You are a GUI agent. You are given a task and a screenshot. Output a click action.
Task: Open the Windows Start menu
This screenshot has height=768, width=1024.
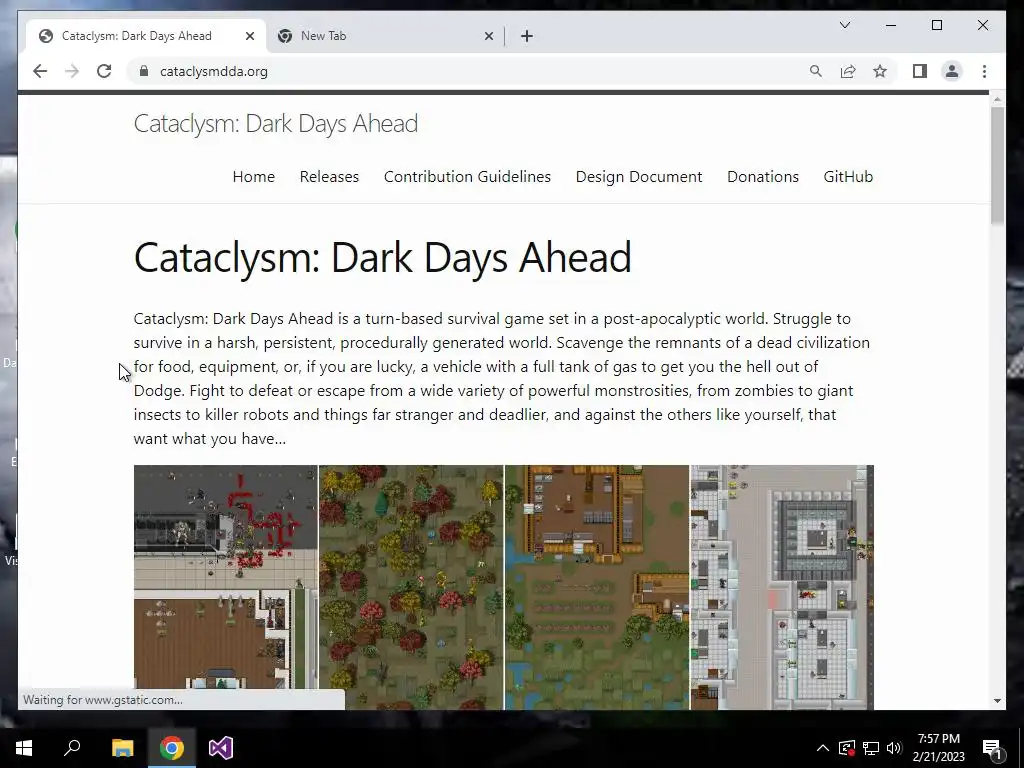click(x=24, y=748)
